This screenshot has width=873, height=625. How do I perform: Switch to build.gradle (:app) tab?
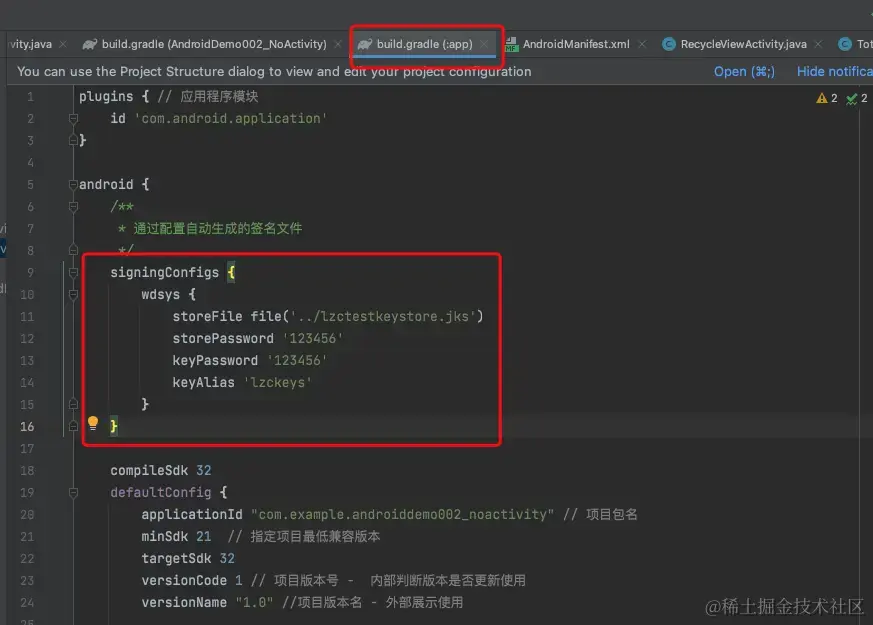coord(424,44)
